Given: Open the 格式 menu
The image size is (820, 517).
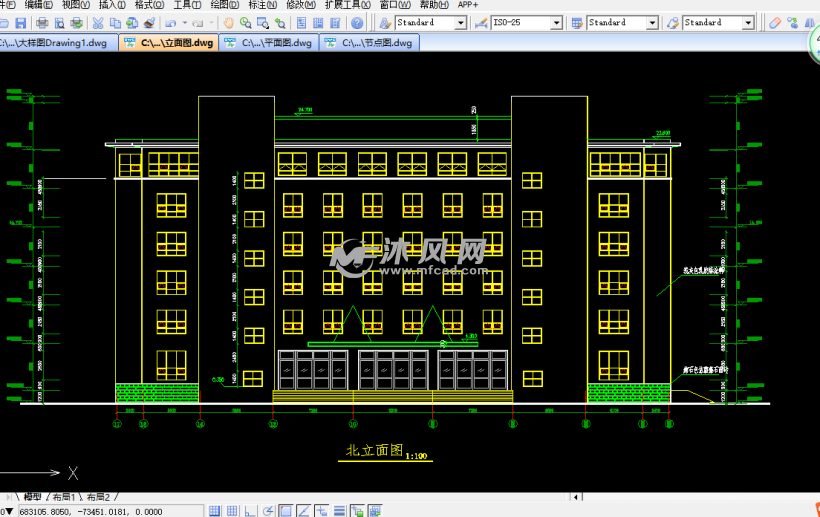Looking at the screenshot, I should point(149,5).
